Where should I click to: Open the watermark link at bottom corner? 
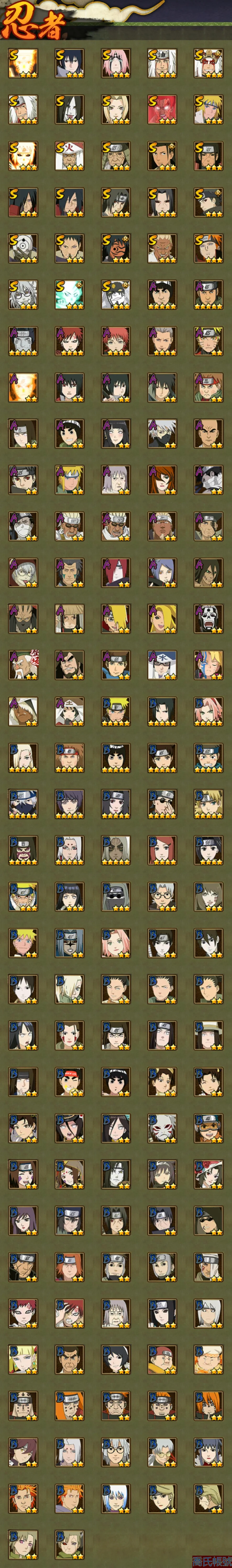(x=211, y=1562)
